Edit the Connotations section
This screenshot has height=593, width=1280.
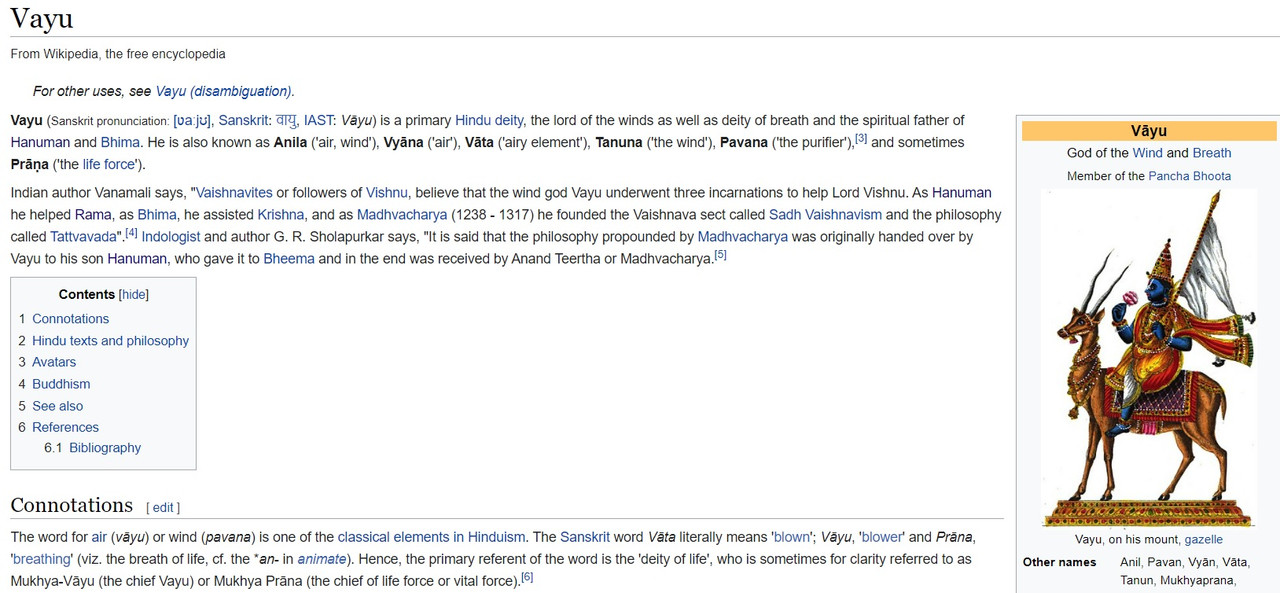[x=163, y=507]
